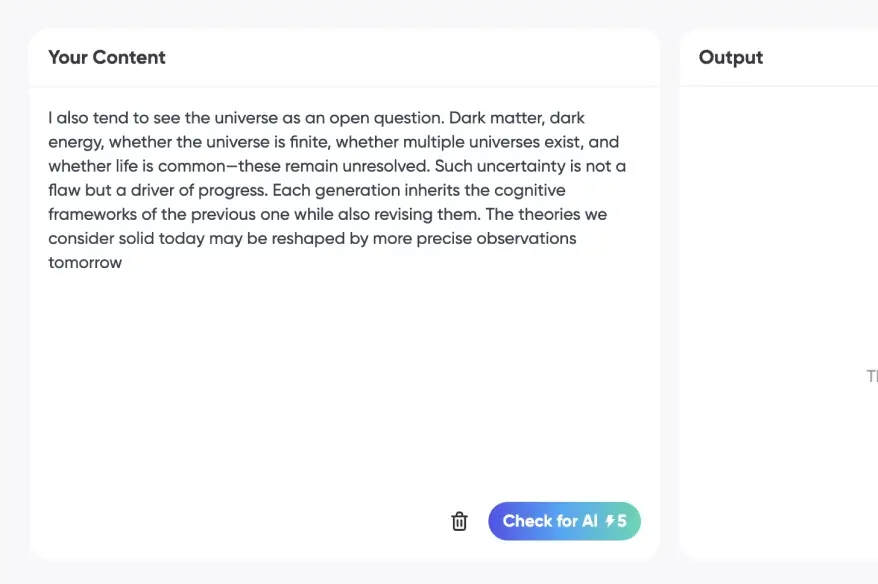Click the "Your Content" heading
The image size is (878, 584).
point(107,57)
